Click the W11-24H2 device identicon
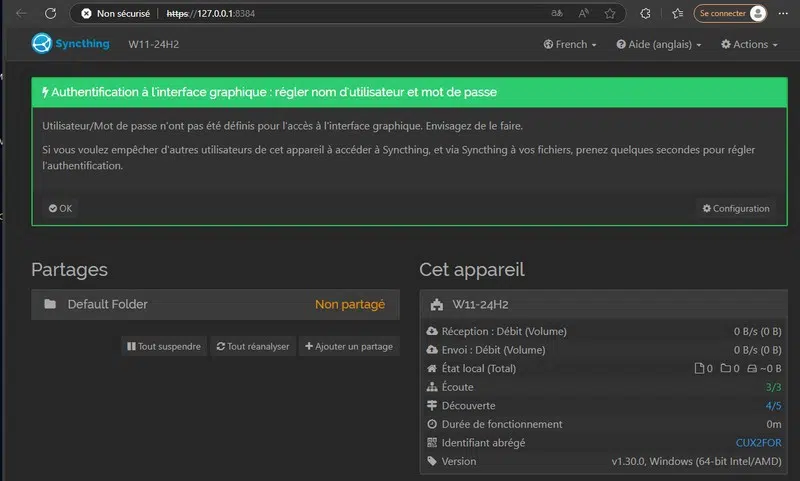 [x=437, y=305]
